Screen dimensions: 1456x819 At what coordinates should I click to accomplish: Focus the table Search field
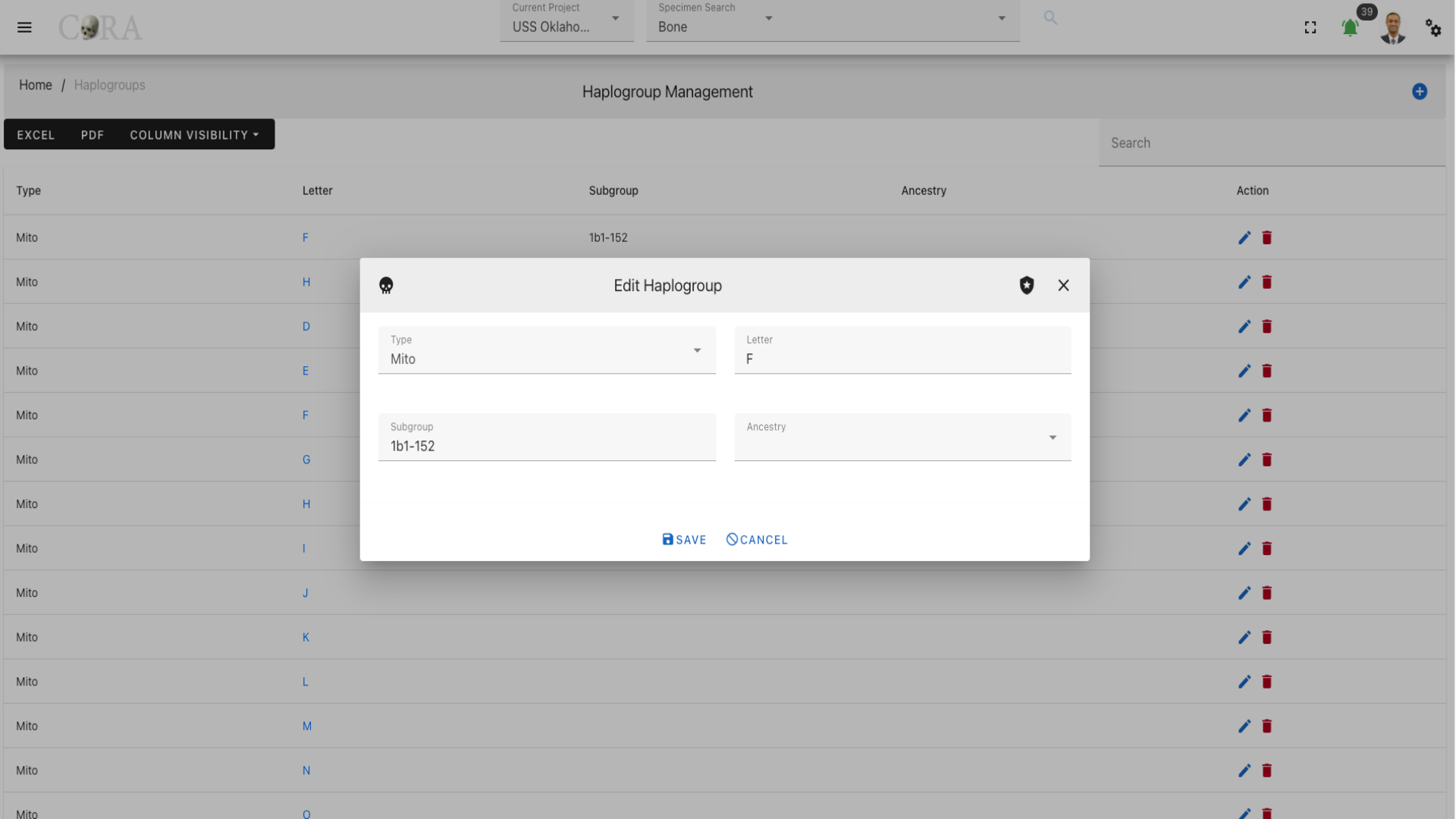pyautogui.click(x=1272, y=143)
